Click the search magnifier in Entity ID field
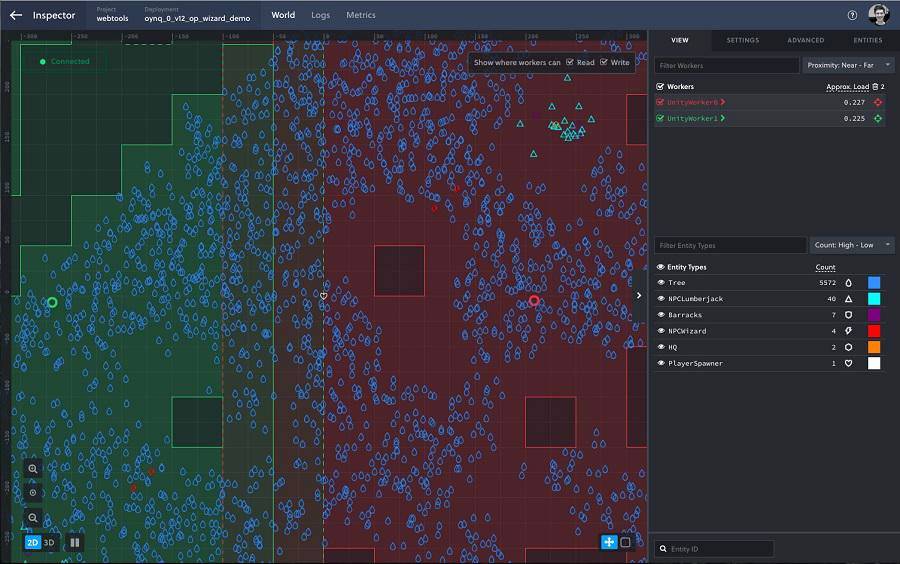 click(x=663, y=549)
